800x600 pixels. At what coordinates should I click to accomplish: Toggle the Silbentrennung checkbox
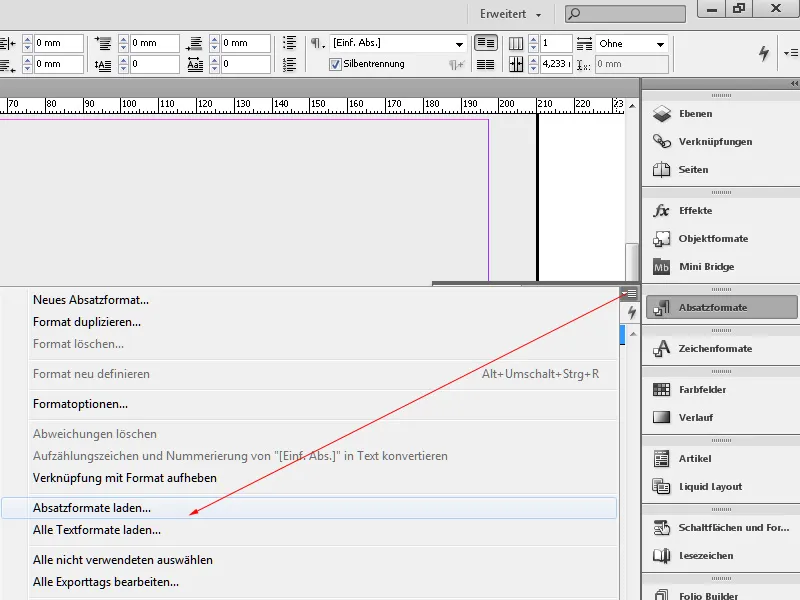tap(335, 64)
